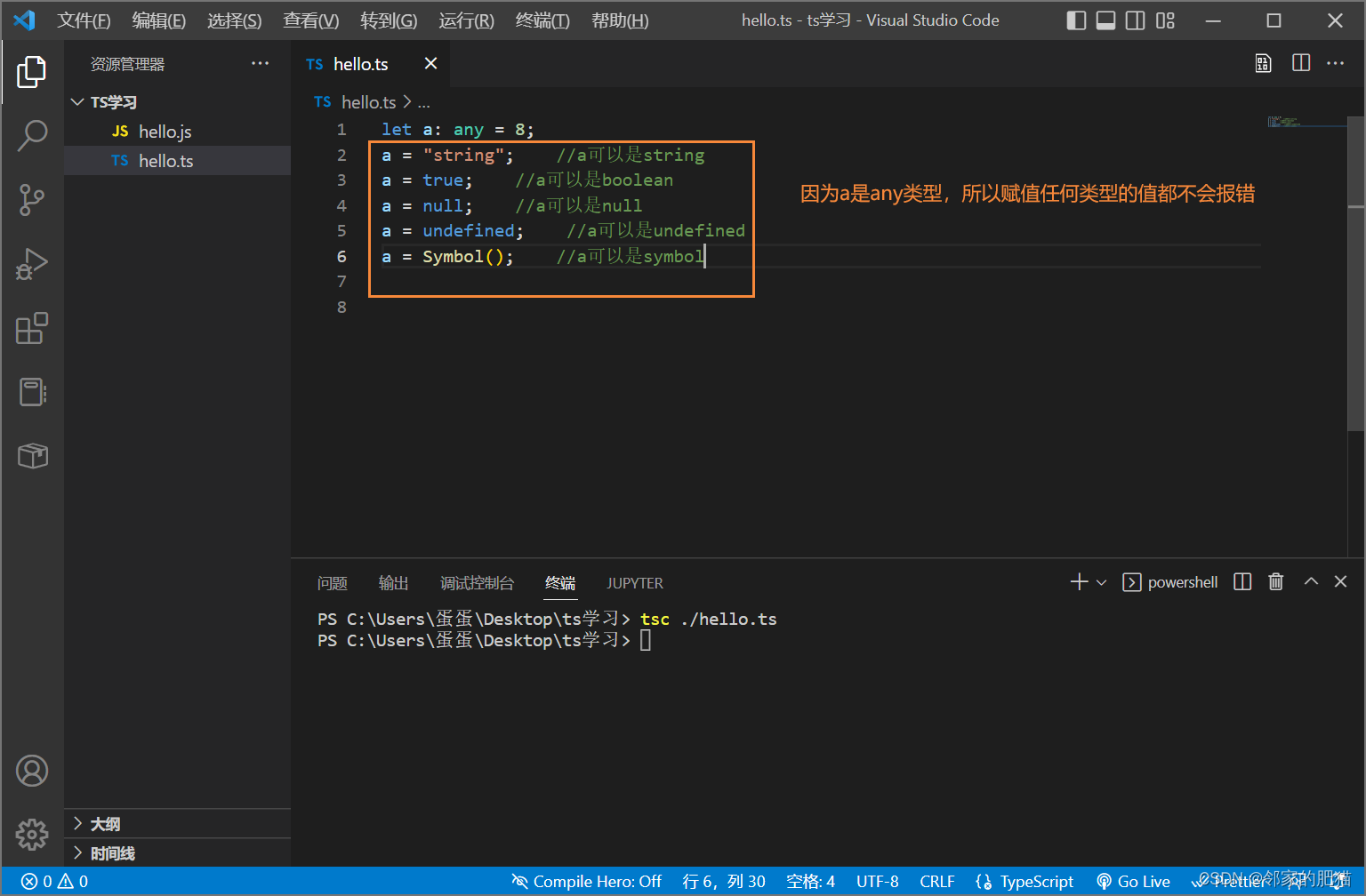Click the tsc ./hello.ts command text
This screenshot has height=896, width=1366.
point(709,619)
